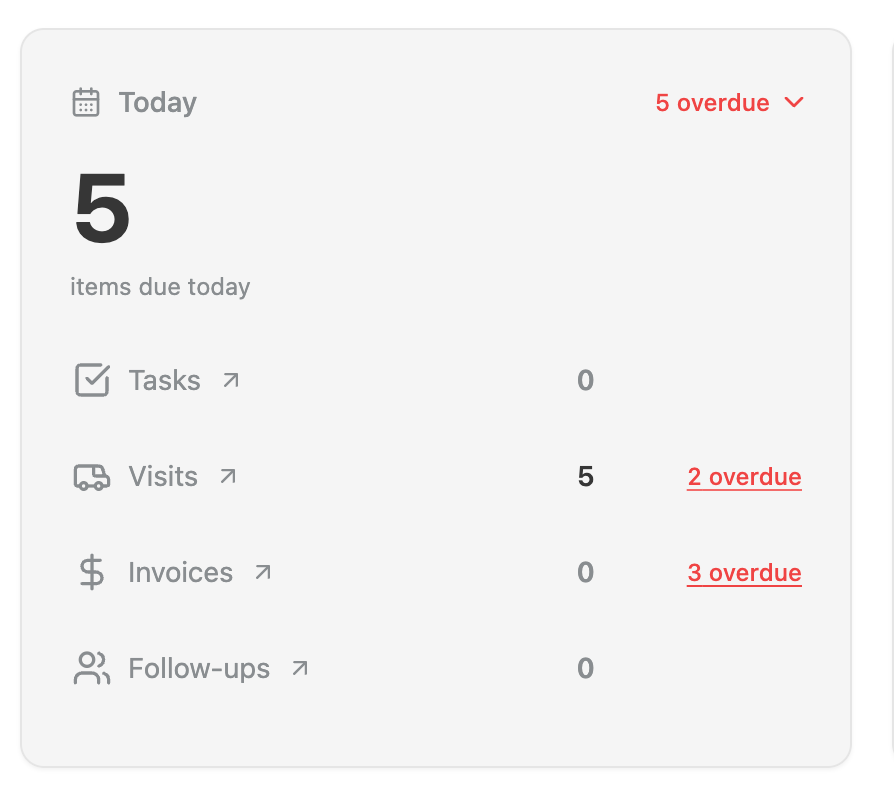Open Follow-ups via its arrow icon
This screenshot has width=894, height=802.
pos(300,668)
